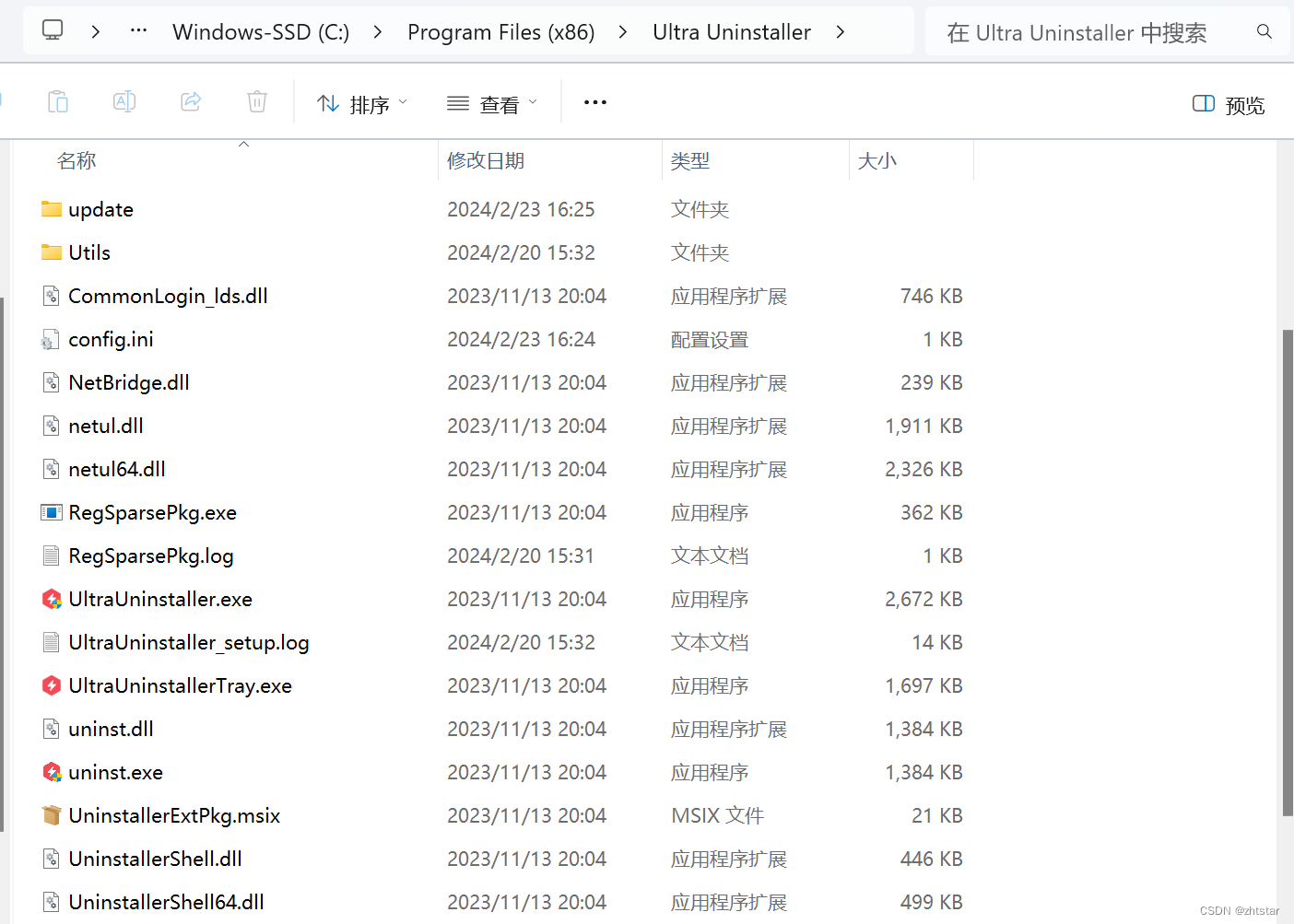
Task: Open the 查看 view dropdown
Action: point(491,104)
